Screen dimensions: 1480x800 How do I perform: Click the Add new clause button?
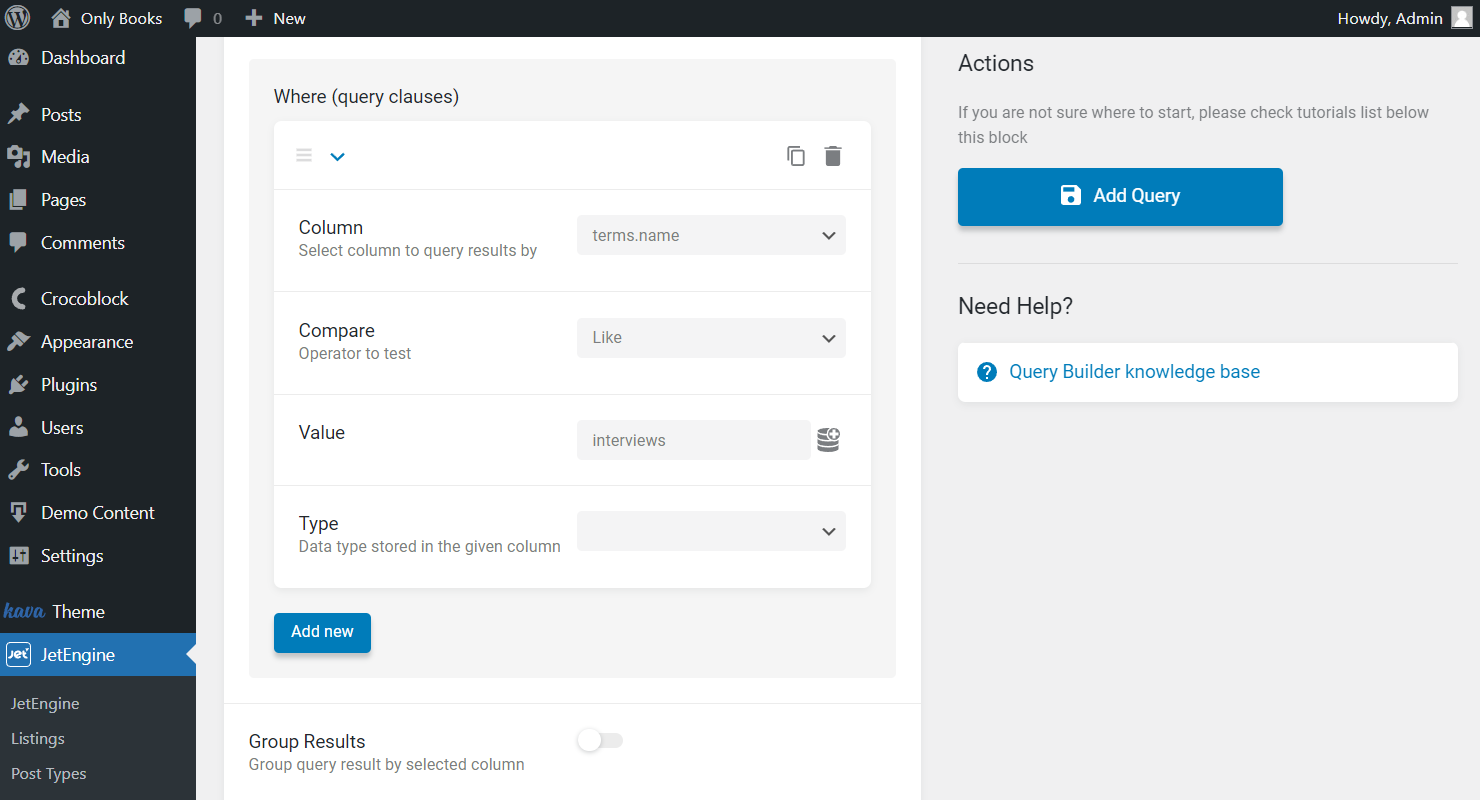click(x=322, y=632)
